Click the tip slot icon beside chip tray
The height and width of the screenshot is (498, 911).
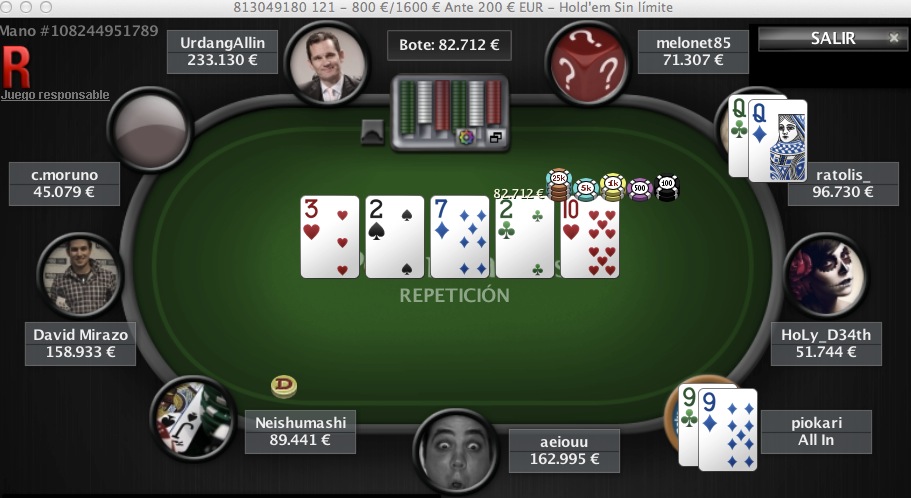[x=372, y=132]
